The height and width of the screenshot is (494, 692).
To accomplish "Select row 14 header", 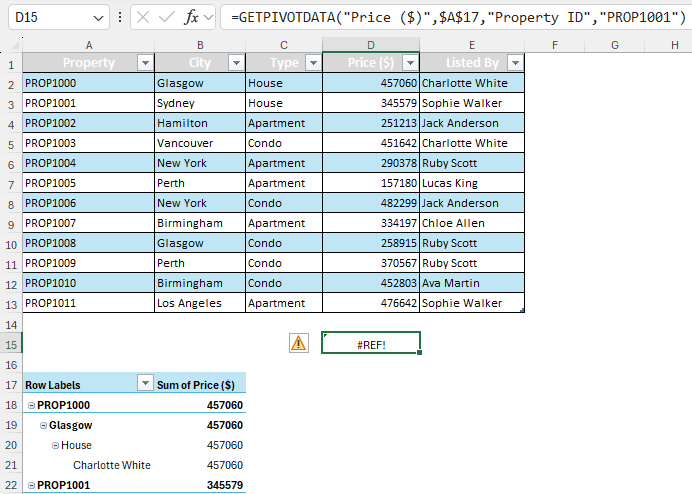I will [11, 325].
